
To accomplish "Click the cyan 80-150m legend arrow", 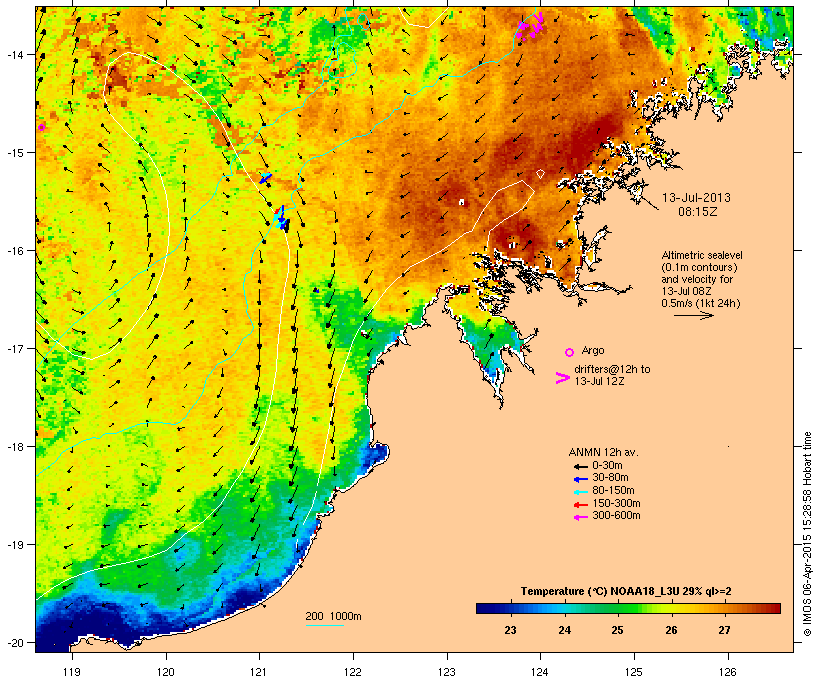I will tap(580, 492).
